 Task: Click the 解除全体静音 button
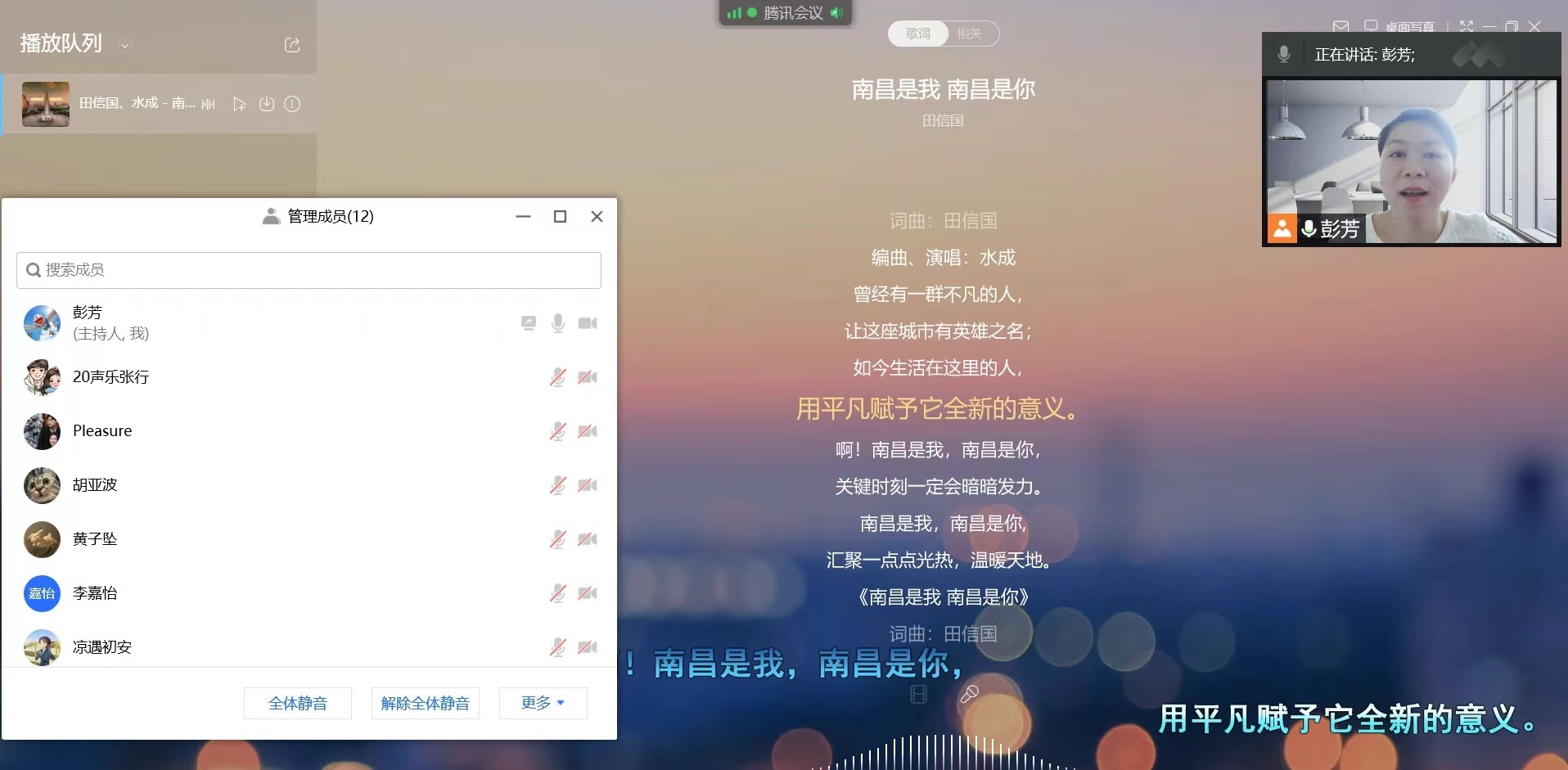click(x=425, y=703)
